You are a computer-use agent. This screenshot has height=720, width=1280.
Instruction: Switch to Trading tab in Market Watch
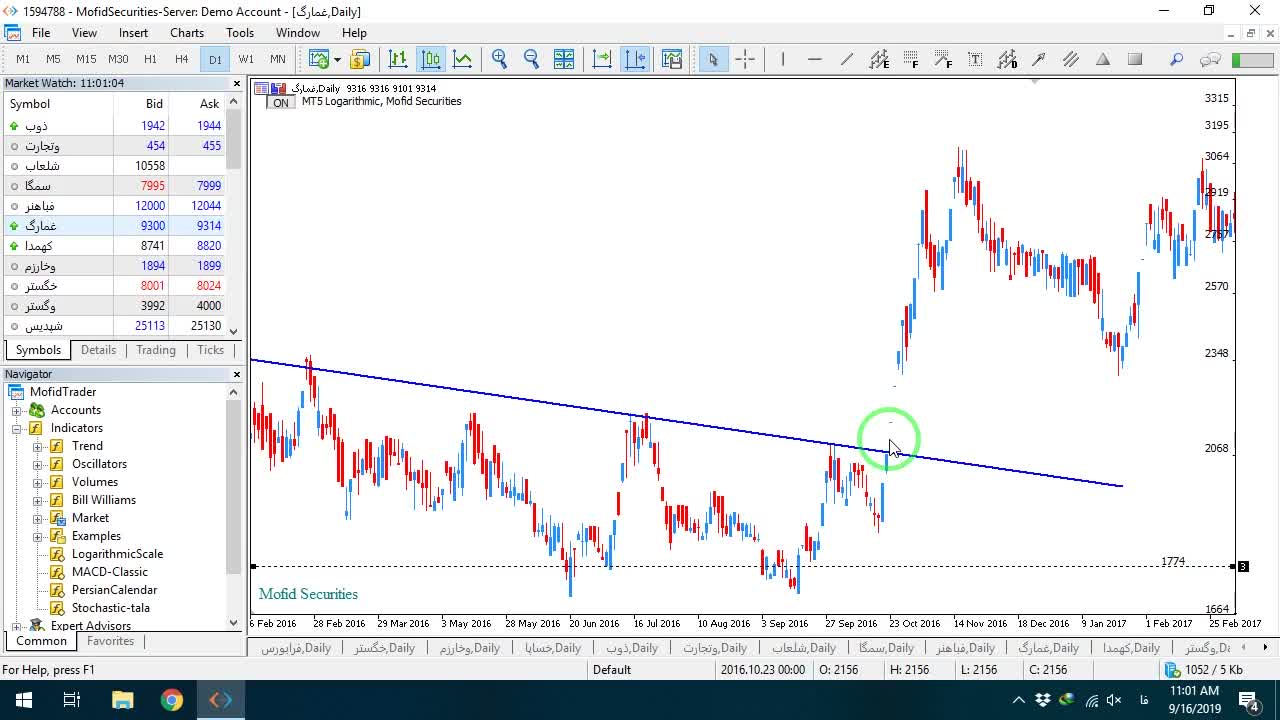(156, 350)
